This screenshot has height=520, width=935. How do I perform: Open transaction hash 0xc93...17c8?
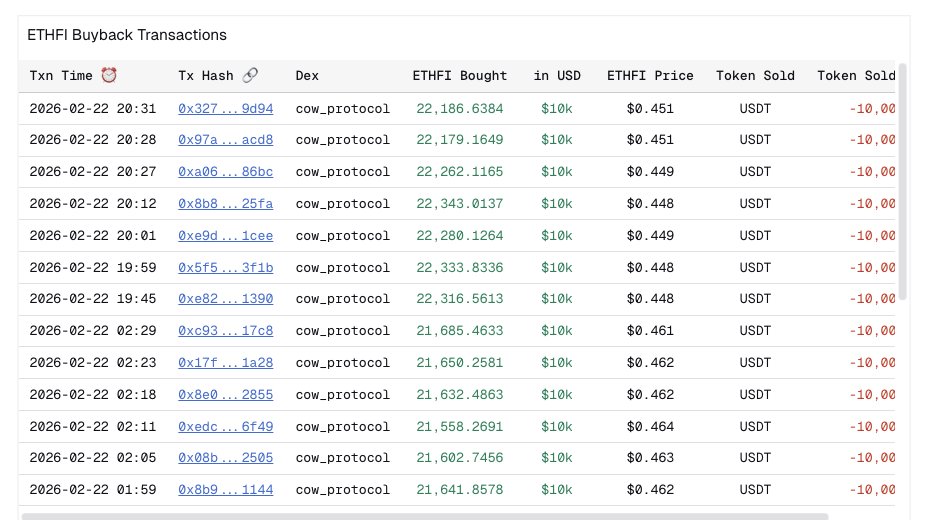(x=225, y=331)
